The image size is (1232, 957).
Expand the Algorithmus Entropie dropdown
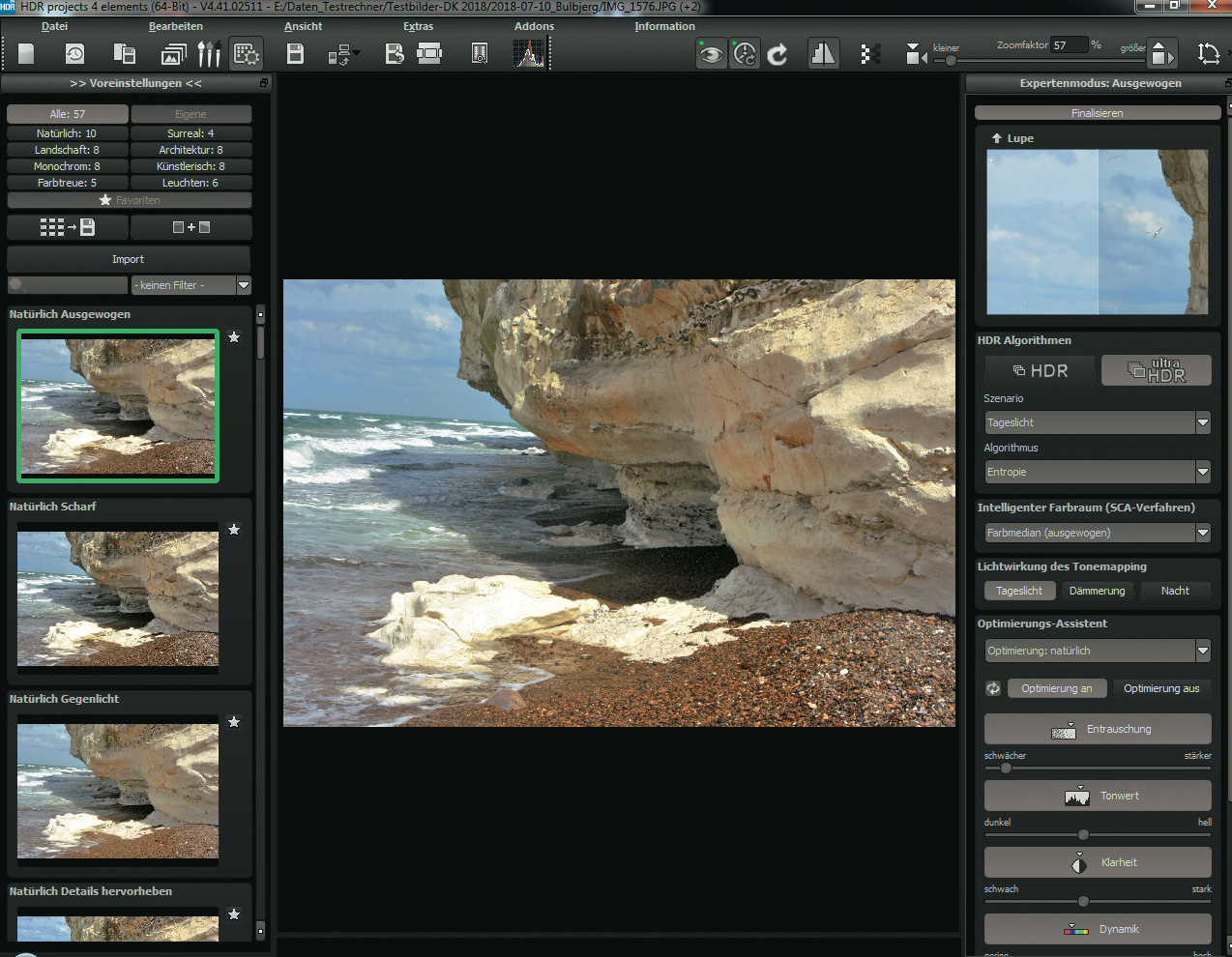tap(1203, 472)
